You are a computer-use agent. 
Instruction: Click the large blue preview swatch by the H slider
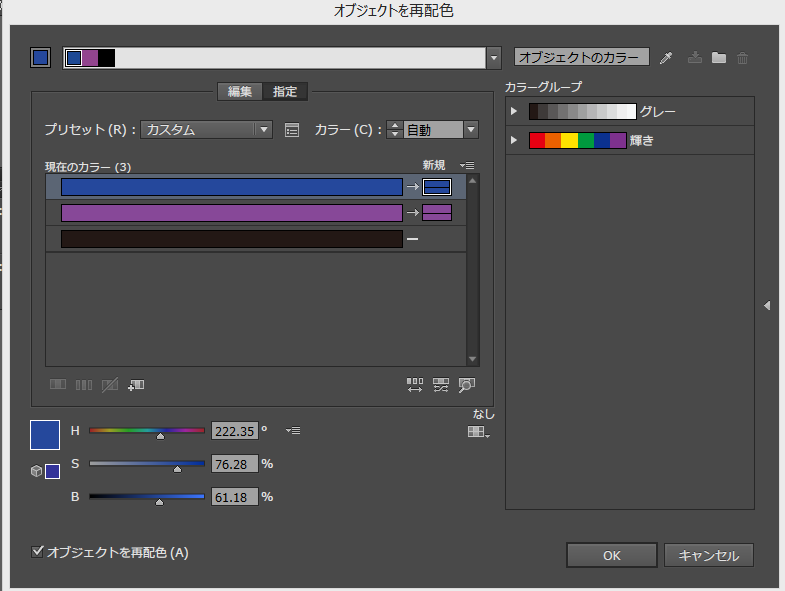(x=45, y=435)
